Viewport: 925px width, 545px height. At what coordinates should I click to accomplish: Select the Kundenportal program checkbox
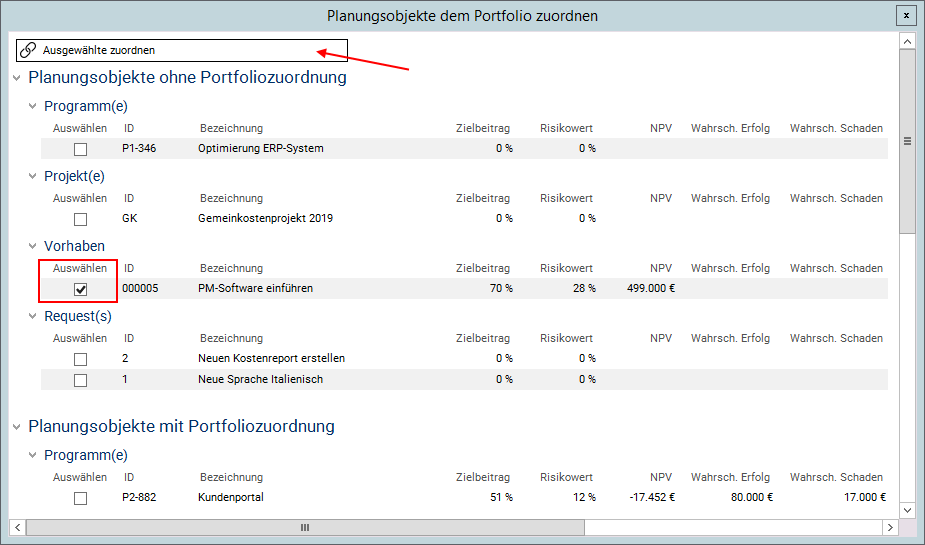pyautogui.click(x=81, y=498)
